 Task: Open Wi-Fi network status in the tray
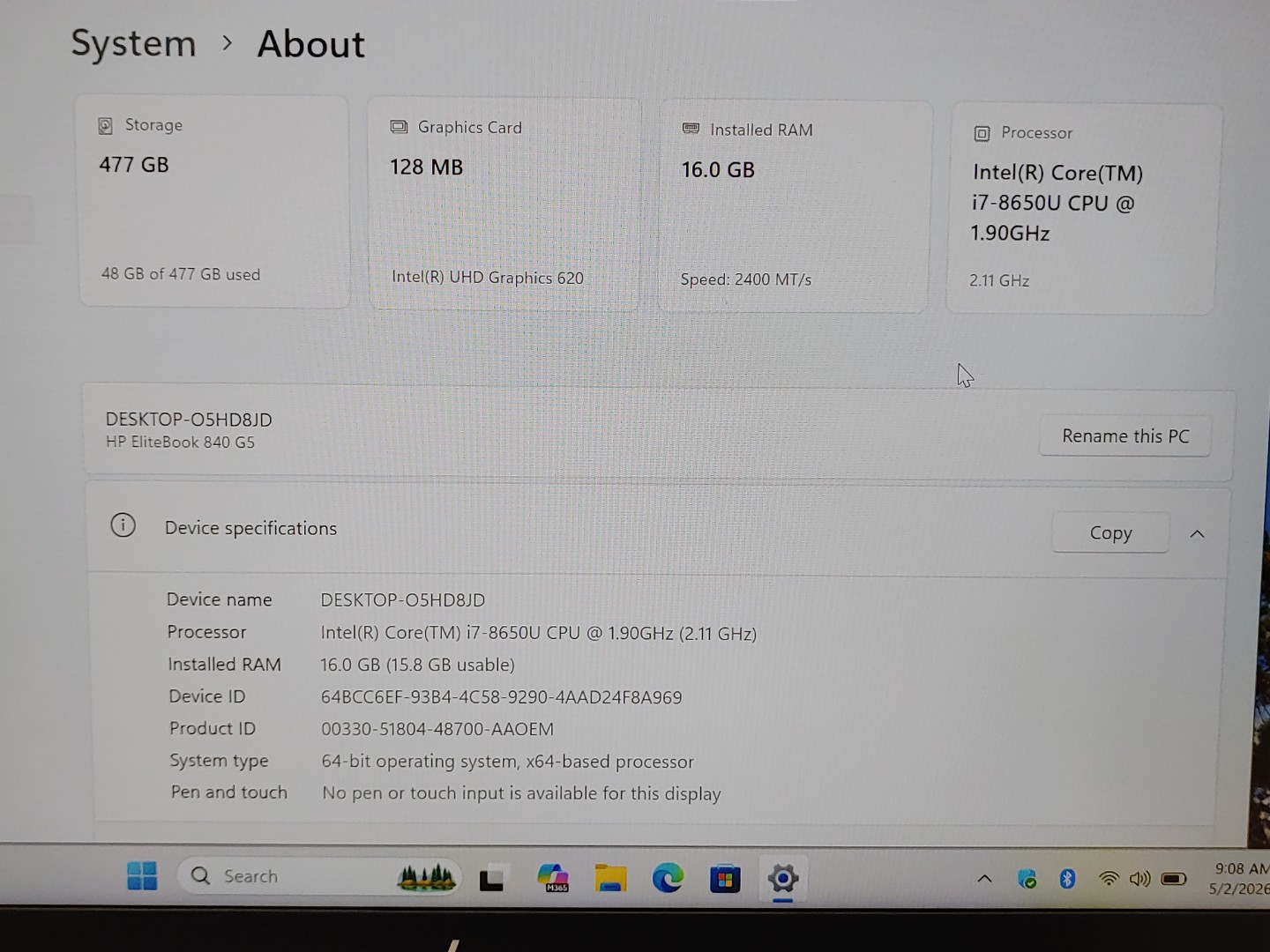point(1109,879)
